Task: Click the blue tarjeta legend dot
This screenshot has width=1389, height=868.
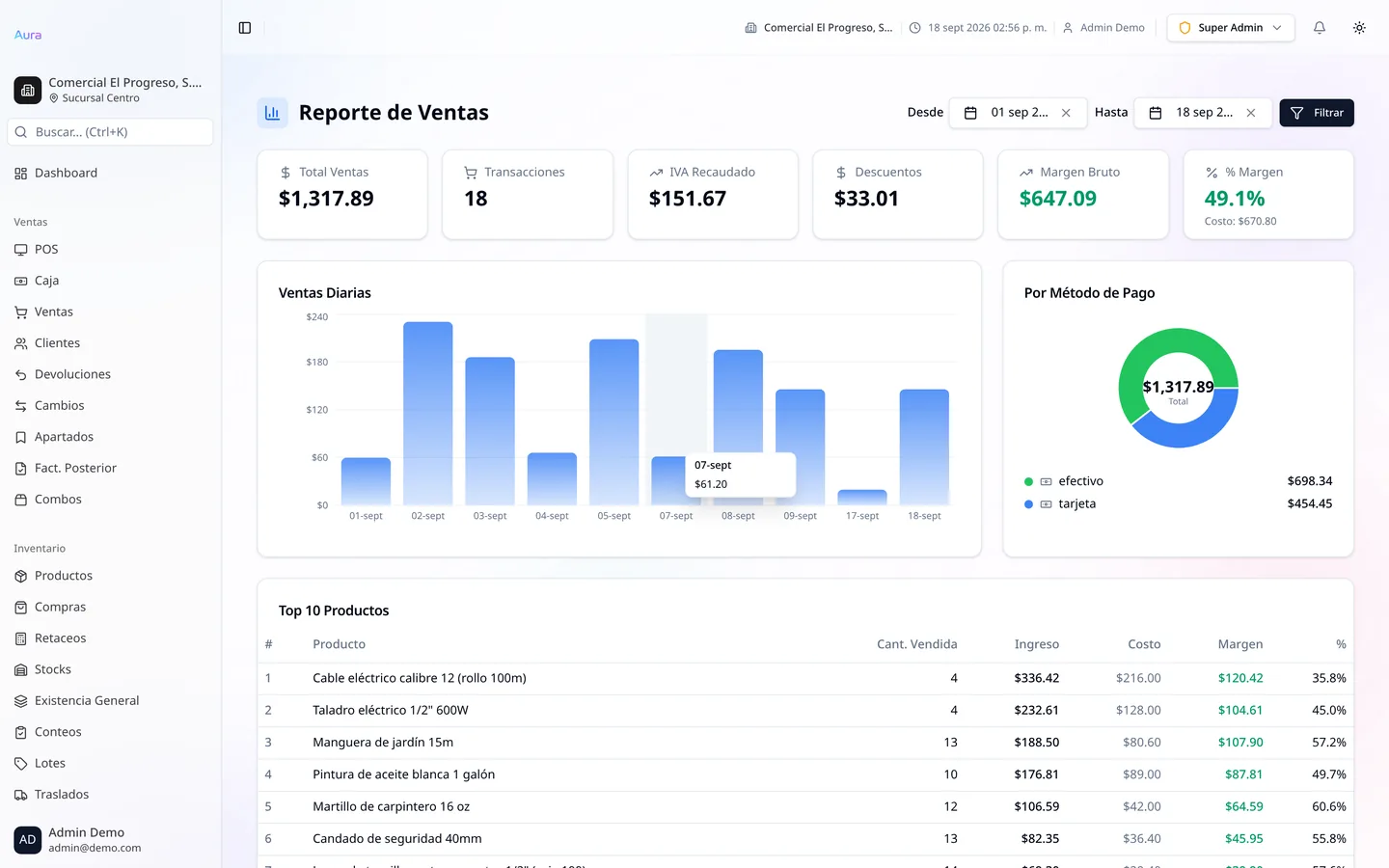Action: [x=1028, y=504]
